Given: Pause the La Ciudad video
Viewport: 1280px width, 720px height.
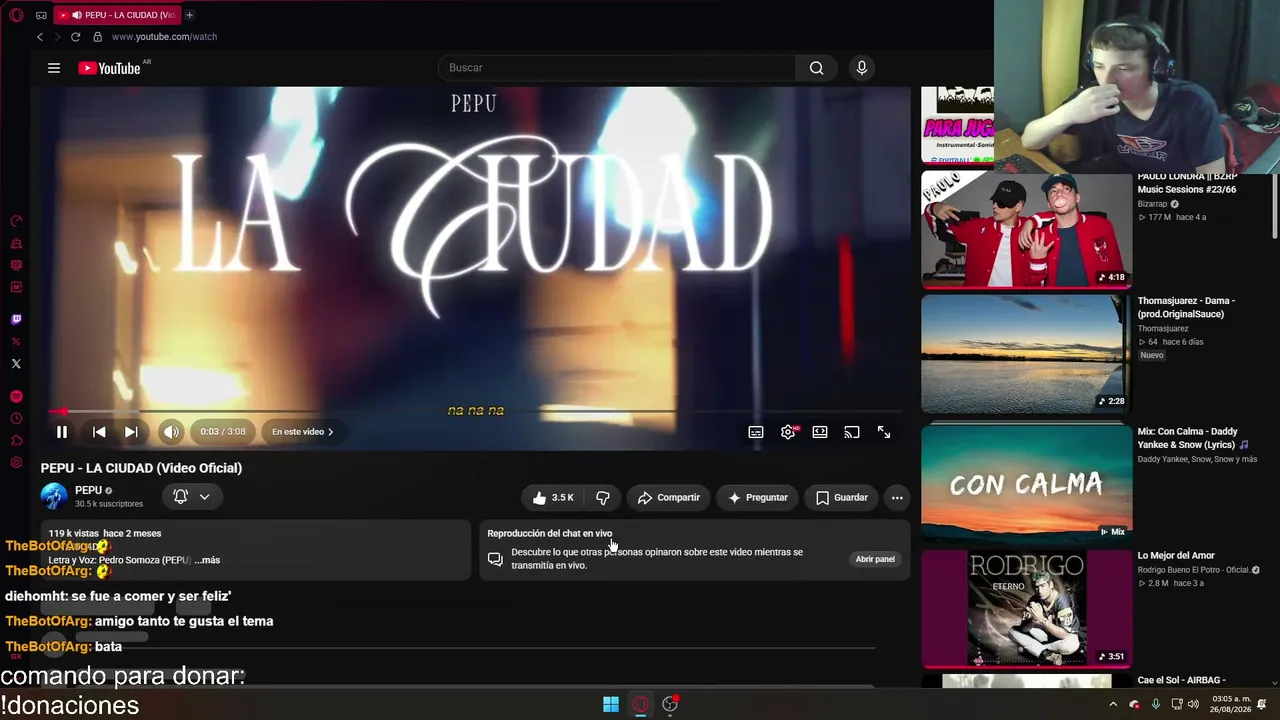Looking at the screenshot, I should click(x=61, y=432).
